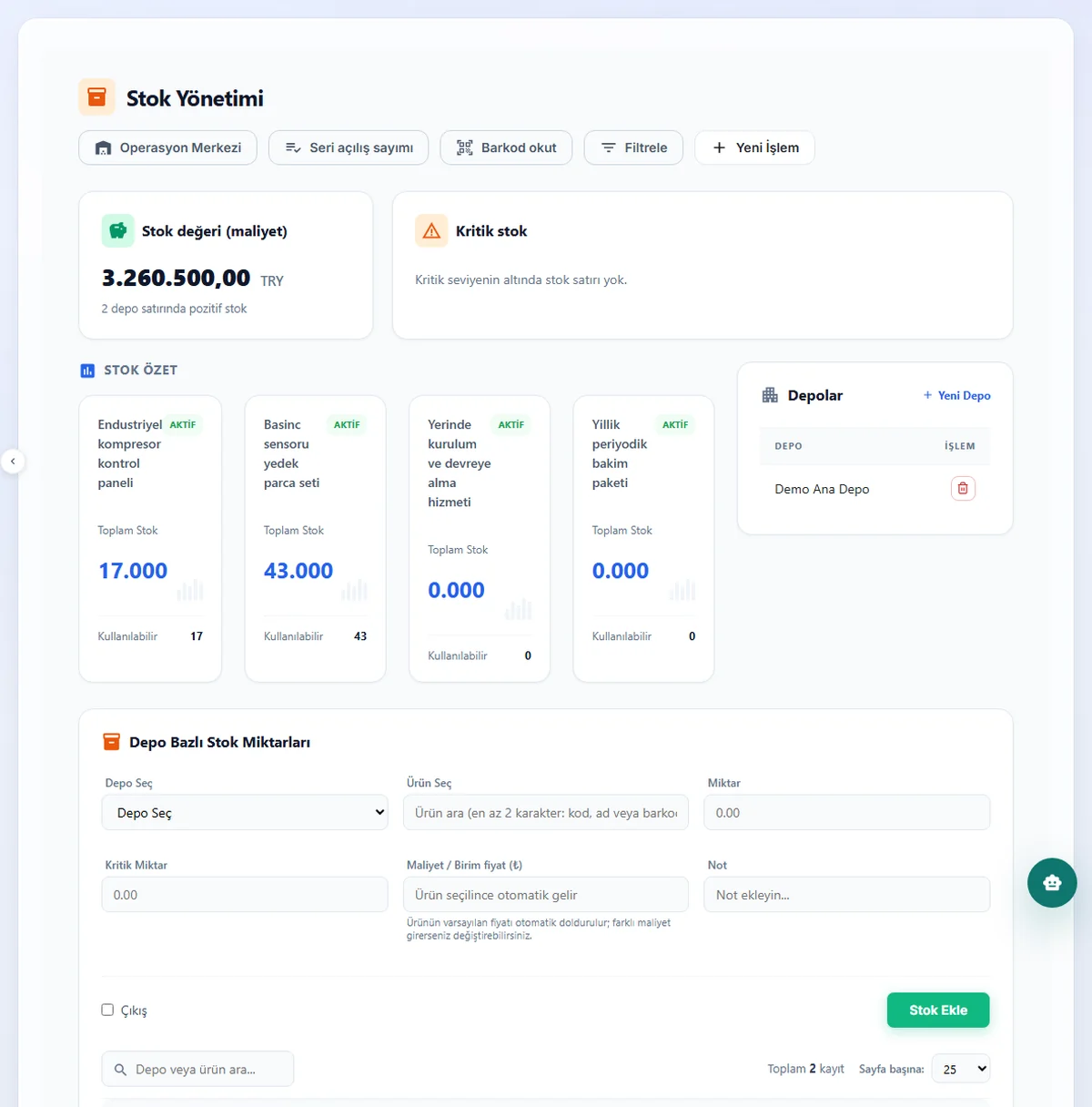Click the 43.000 total stock value

pyautogui.click(x=298, y=571)
